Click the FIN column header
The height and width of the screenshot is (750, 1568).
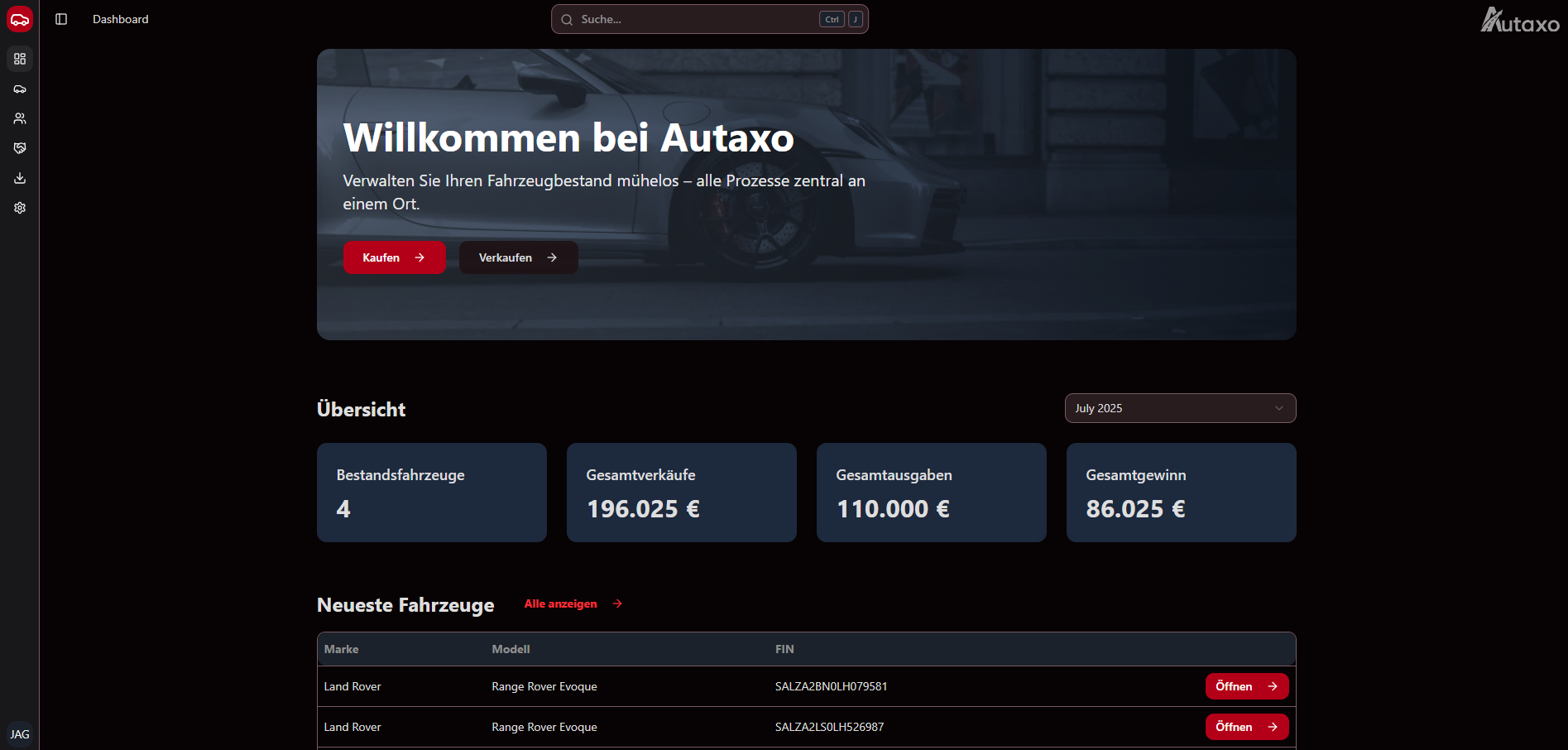(x=784, y=649)
